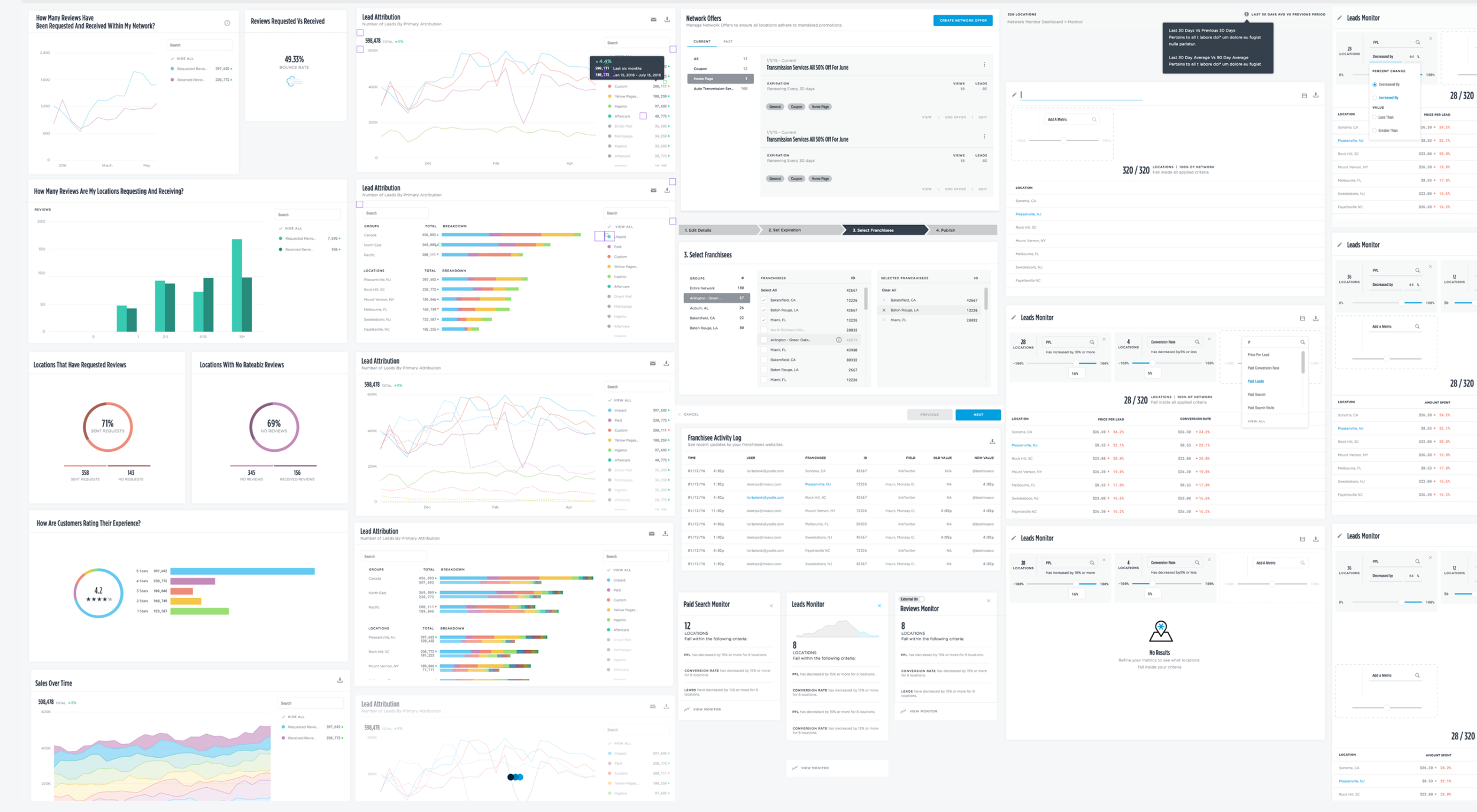Image resolution: width=1477 pixels, height=812 pixels.
Task: Click info icon beside Arlington - Green Oaks franchisee
Action: click(x=838, y=340)
